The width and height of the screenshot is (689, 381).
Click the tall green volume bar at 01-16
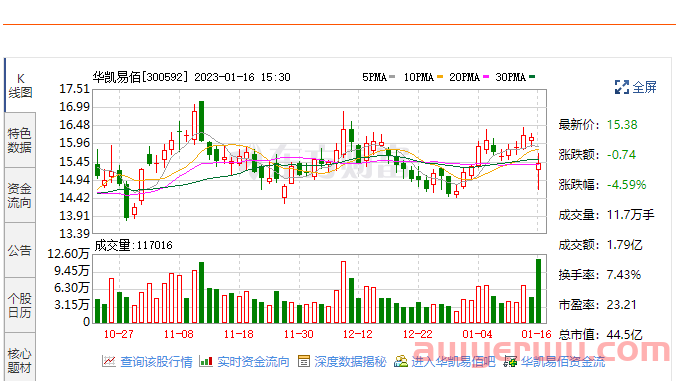click(x=538, y=291)
